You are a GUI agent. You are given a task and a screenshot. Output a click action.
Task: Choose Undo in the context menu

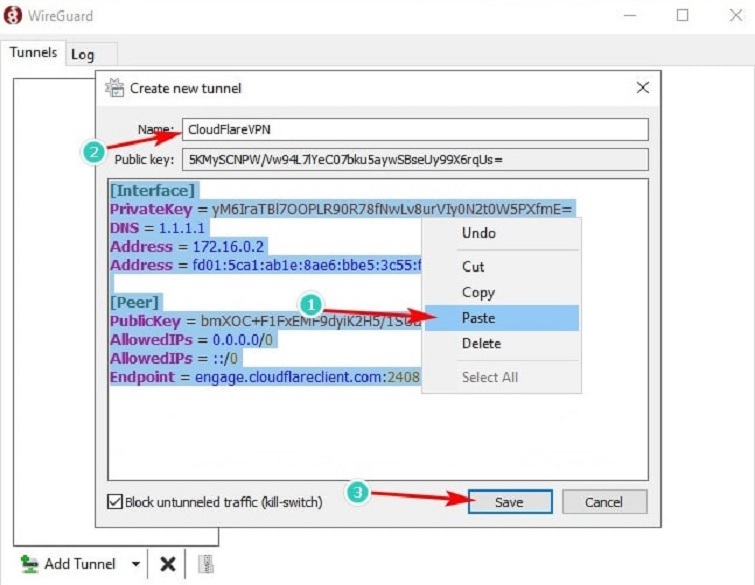(478, 233)
